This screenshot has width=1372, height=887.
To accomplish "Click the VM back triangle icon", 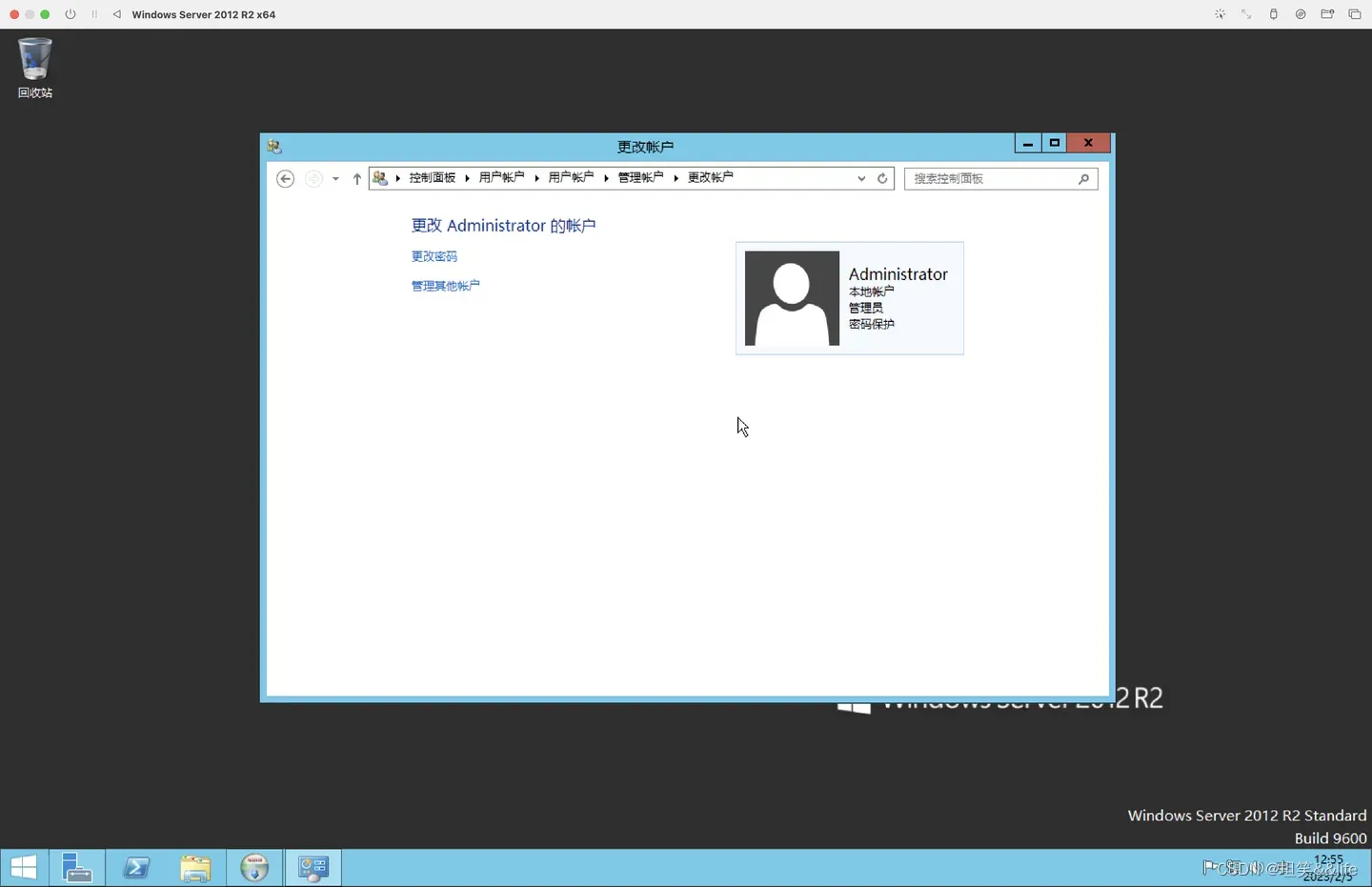I will coord(116,14).
